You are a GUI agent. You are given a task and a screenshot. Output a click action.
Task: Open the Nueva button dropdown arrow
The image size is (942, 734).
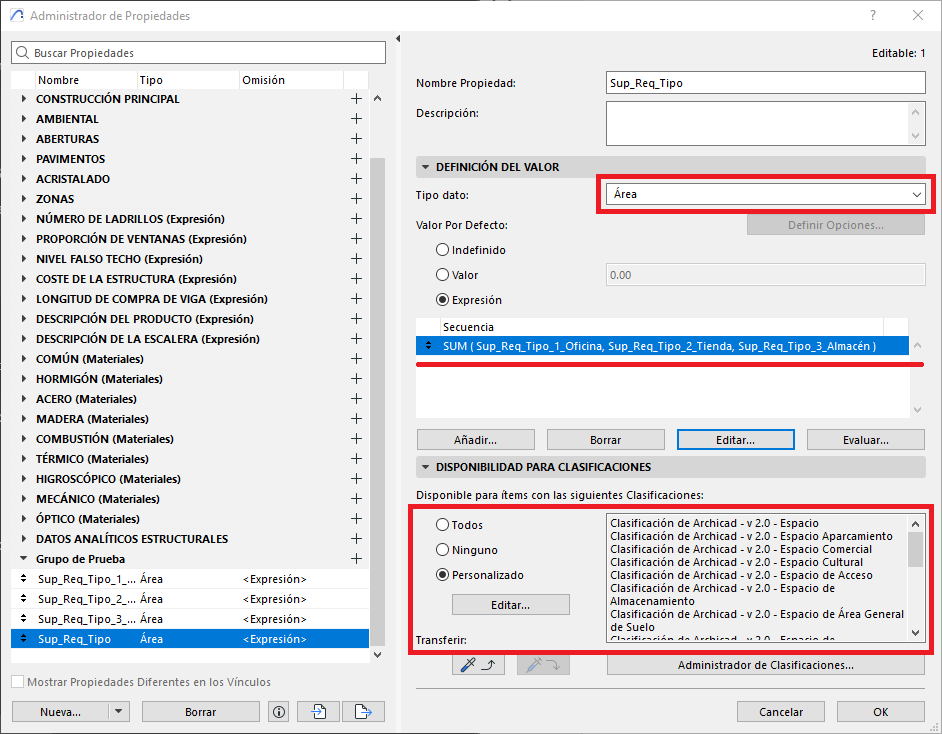119,712
